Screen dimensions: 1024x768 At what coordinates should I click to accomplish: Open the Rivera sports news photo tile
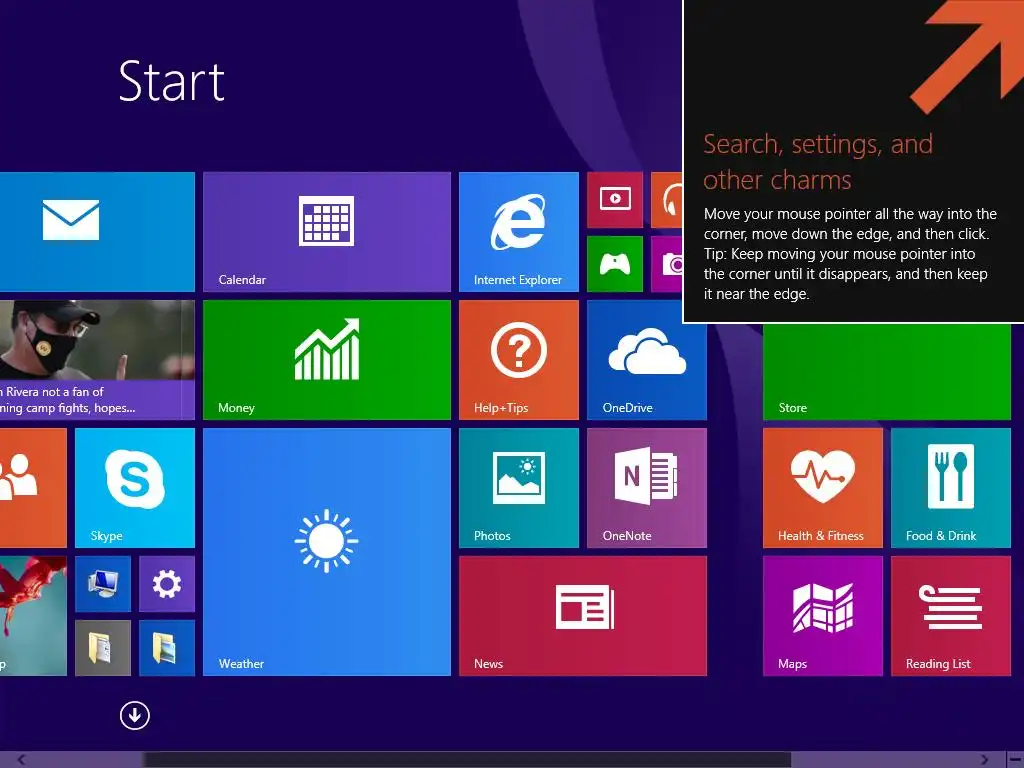tap(97, 360)
